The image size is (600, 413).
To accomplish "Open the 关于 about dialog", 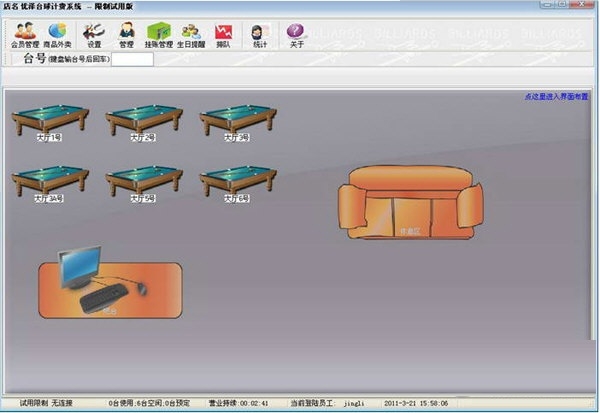I will pyautogui.click(x=296, y=35).
